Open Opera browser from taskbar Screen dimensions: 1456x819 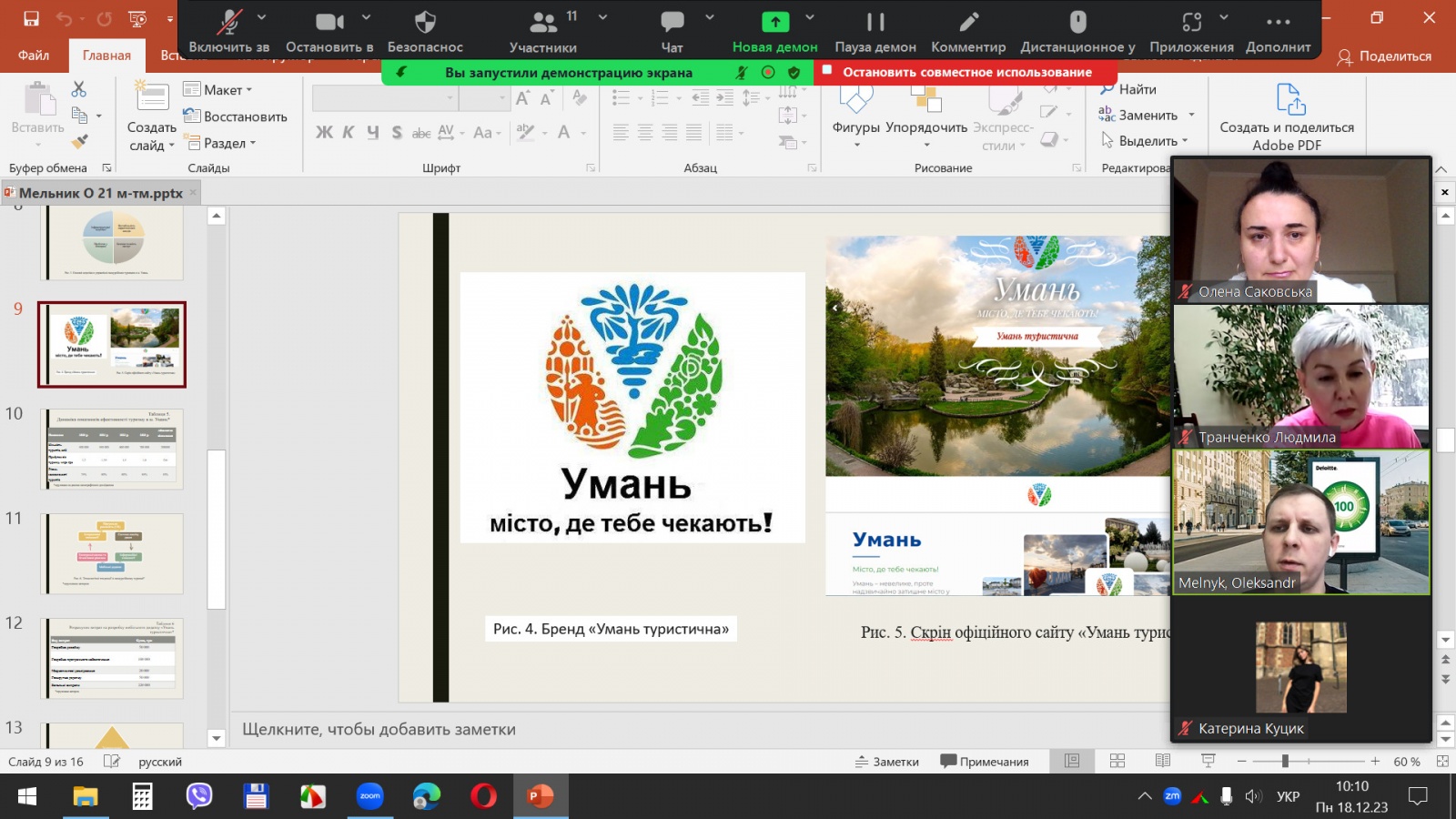(483, 796)
